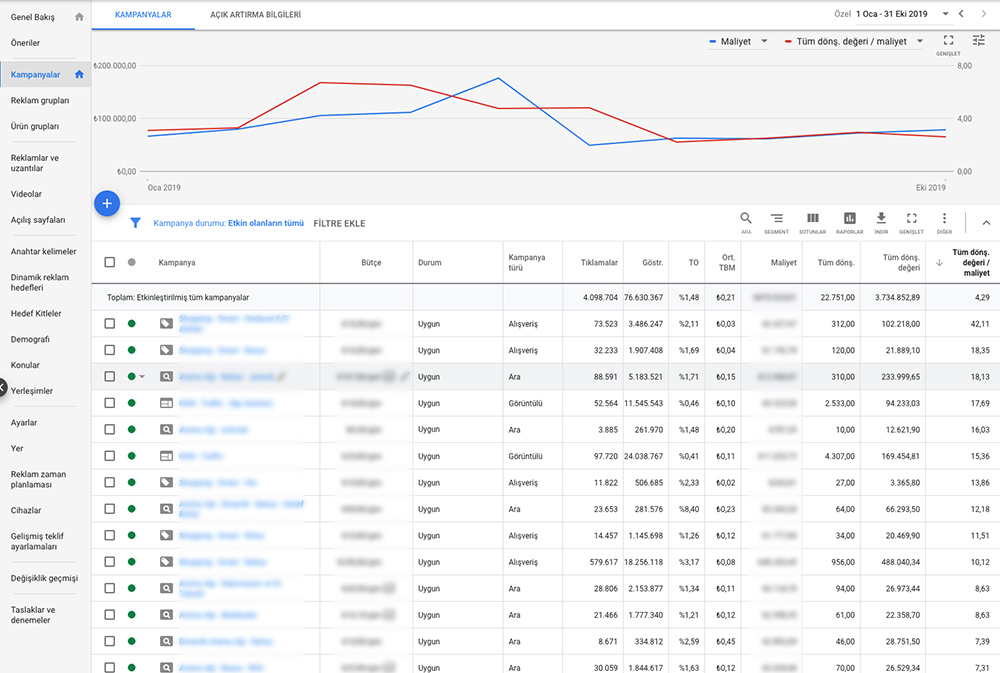This screenshot has height=673, width=1000.
Task: Click the shopping tag icon in the 73.523 clicks row
Action: coord(166,323)
